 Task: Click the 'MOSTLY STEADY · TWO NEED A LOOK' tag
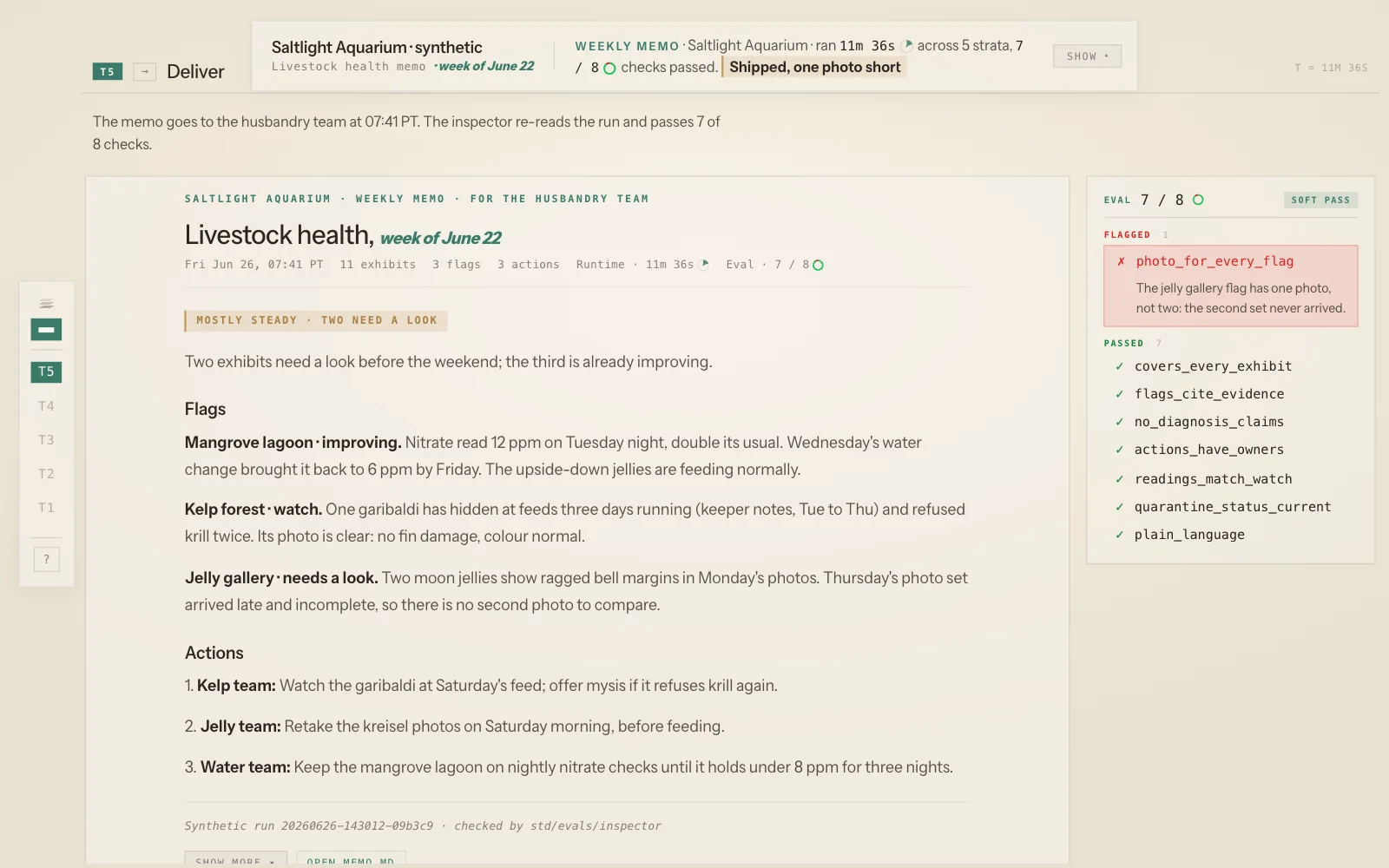pyautogui.click(x=317, y=321)
